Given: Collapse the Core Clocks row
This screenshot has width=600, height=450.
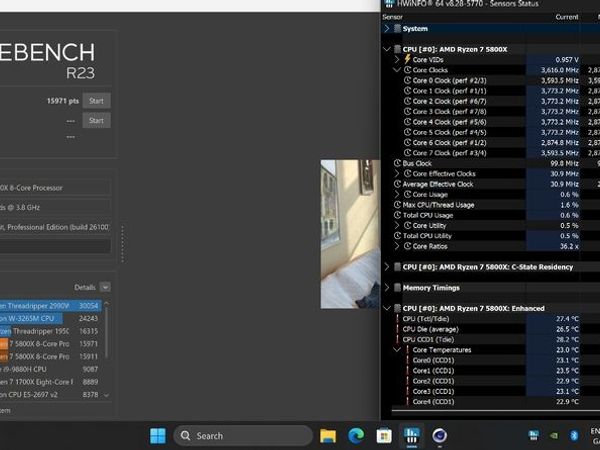Looking at the screenshot, I should [x=397, y=70].
